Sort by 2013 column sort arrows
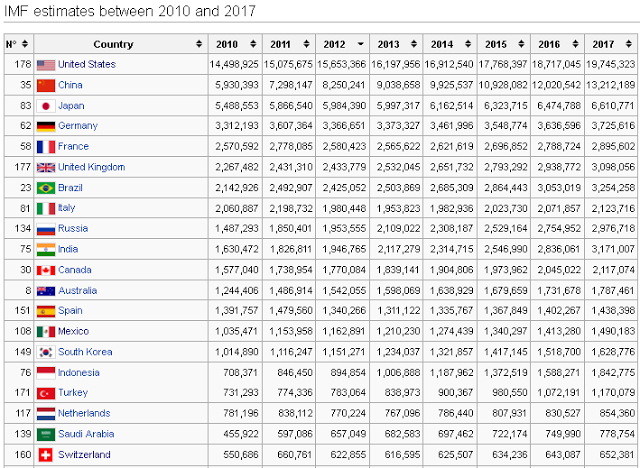This screenshot has width=640, height=468. [414, 44]
